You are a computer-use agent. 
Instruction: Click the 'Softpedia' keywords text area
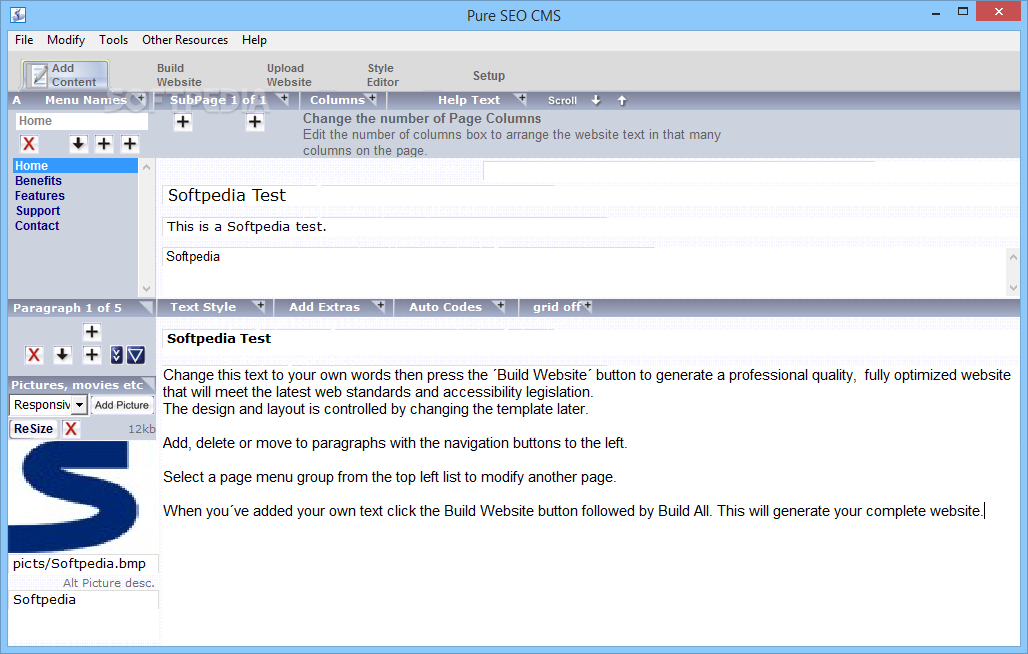pyautogui.click(x=583, y=271)
